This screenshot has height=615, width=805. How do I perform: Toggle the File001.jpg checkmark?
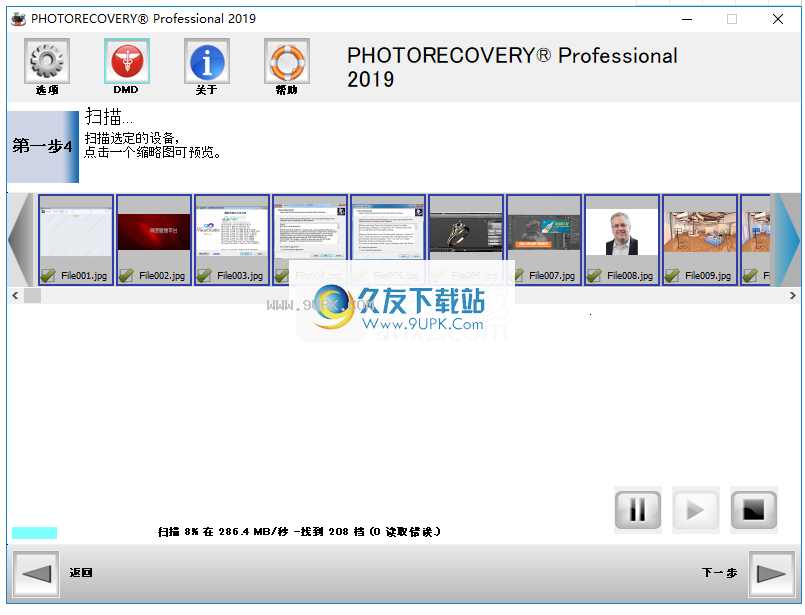[48, 276]
